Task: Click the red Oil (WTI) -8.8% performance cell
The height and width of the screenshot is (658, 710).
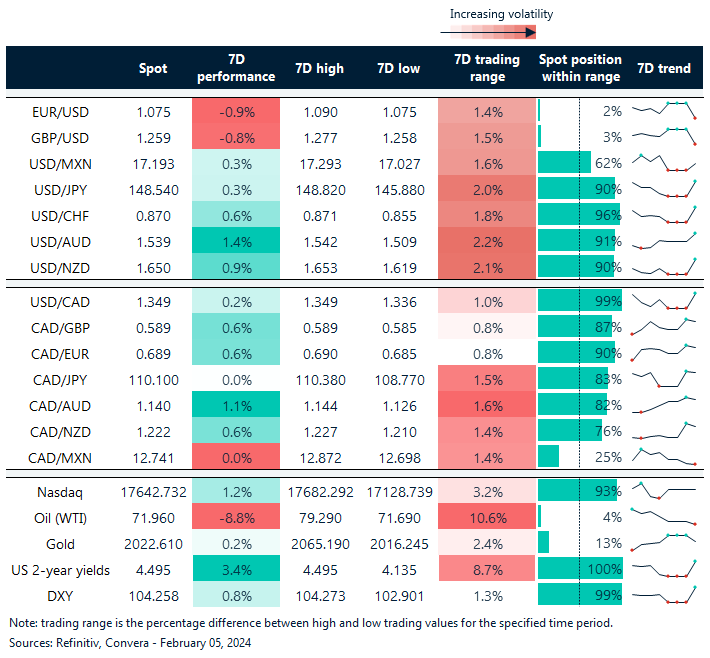Action: [236, 517]
